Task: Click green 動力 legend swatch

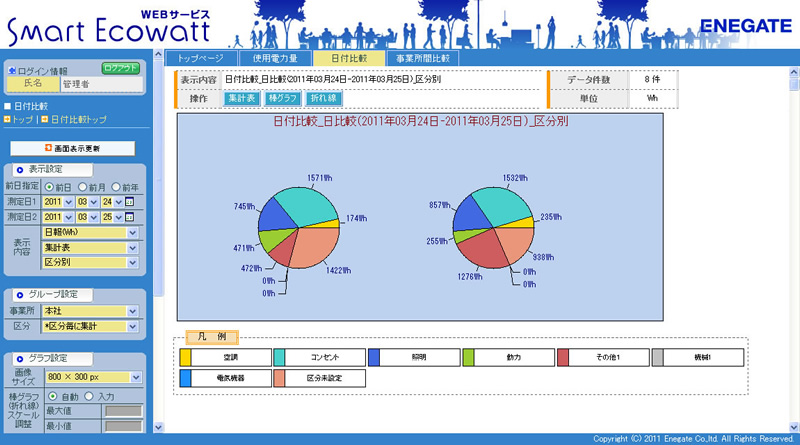Action: click(x=468, y=357)
